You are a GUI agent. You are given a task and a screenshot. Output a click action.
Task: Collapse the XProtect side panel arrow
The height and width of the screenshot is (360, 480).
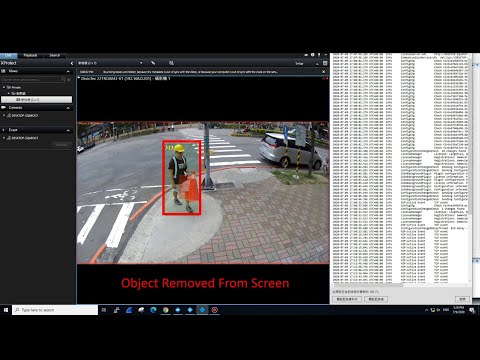pyautogui.click(x=72, y=63)
